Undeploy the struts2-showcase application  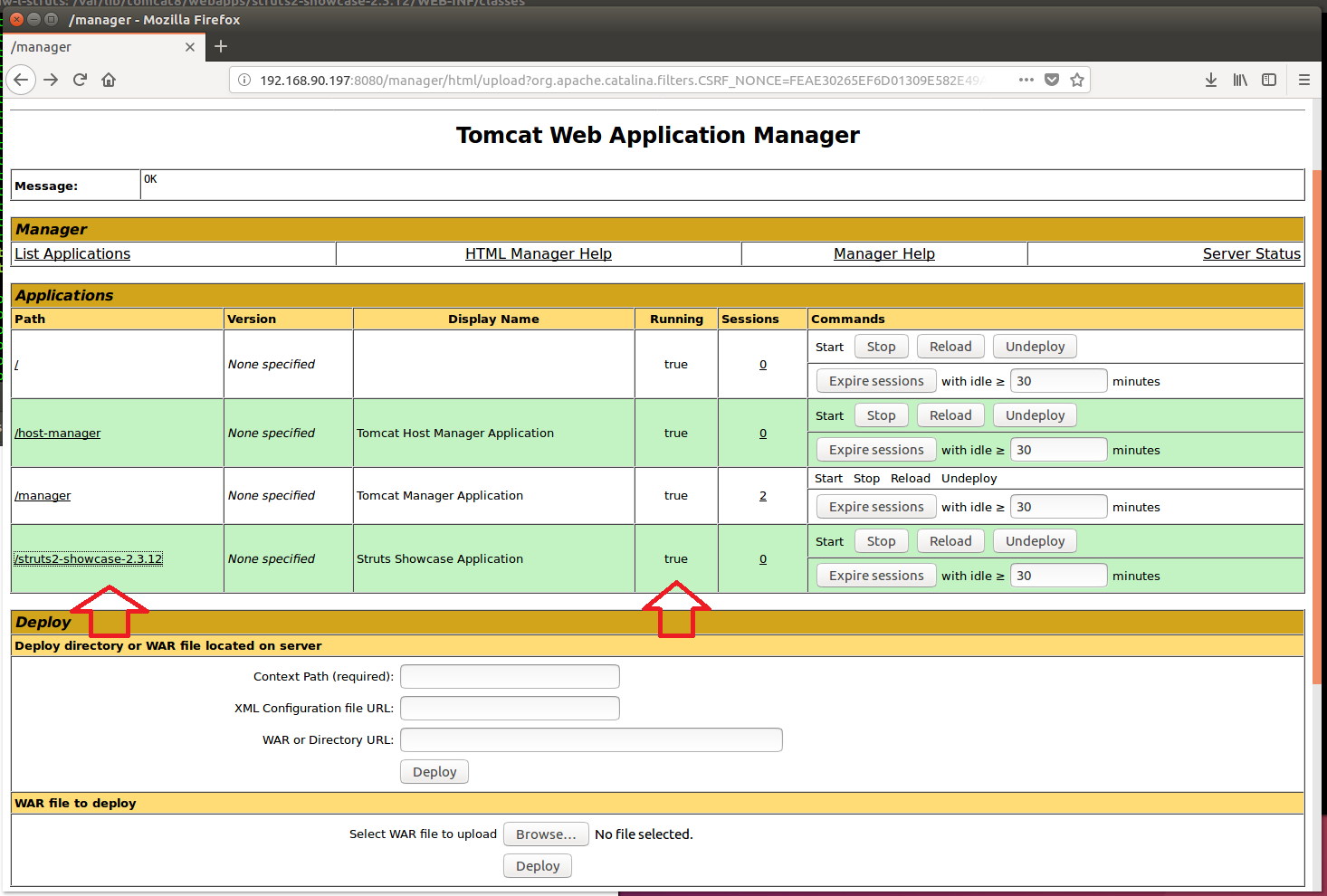[1036, 541]
